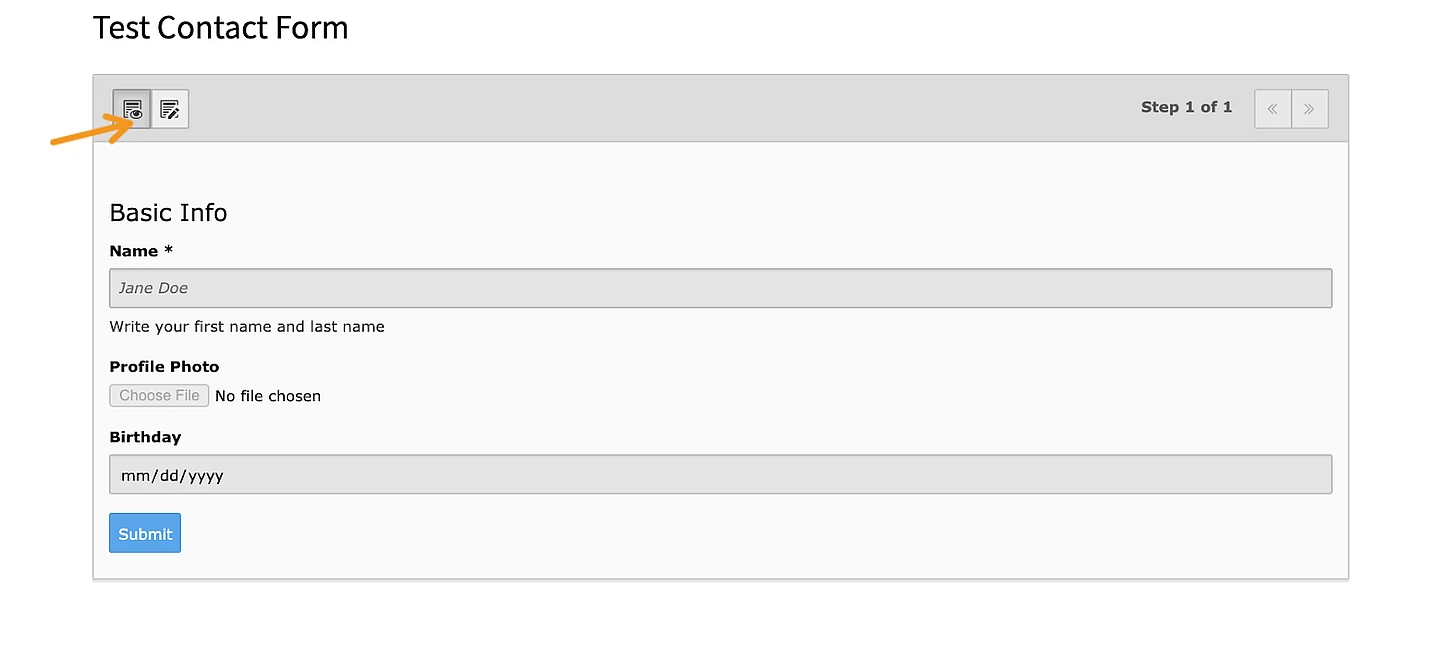This screenshot has width=1440, height=672.
Task: Click the Basic Info section heading
Action: (x=168, y=212)
